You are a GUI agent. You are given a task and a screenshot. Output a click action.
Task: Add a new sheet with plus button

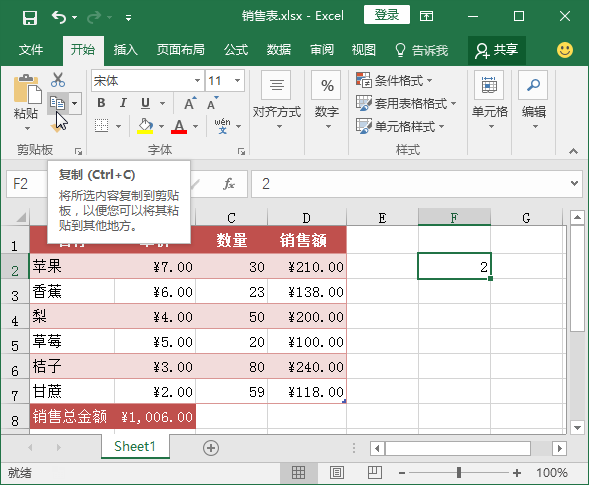pos(211,448)
